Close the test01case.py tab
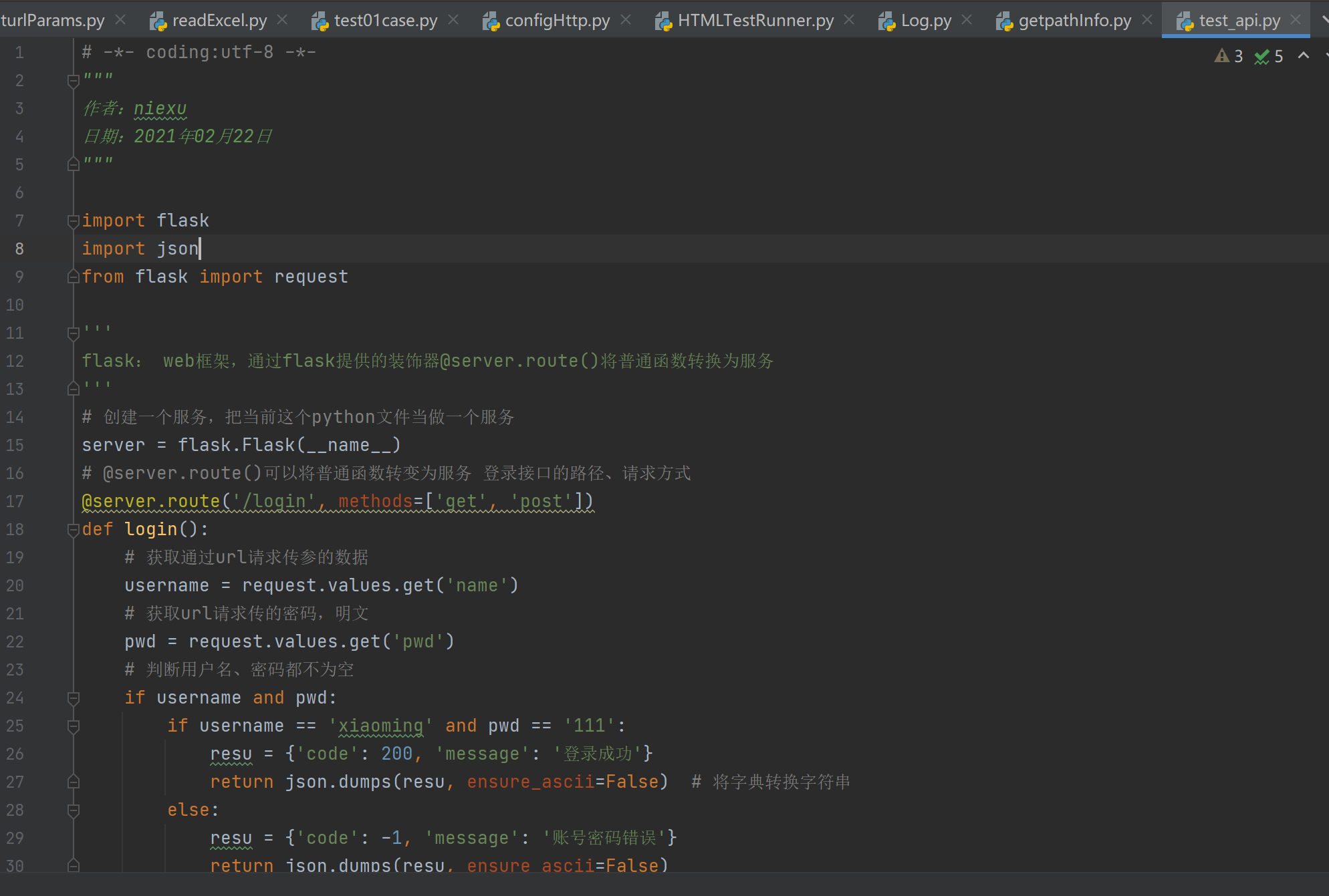 [453, 20]
